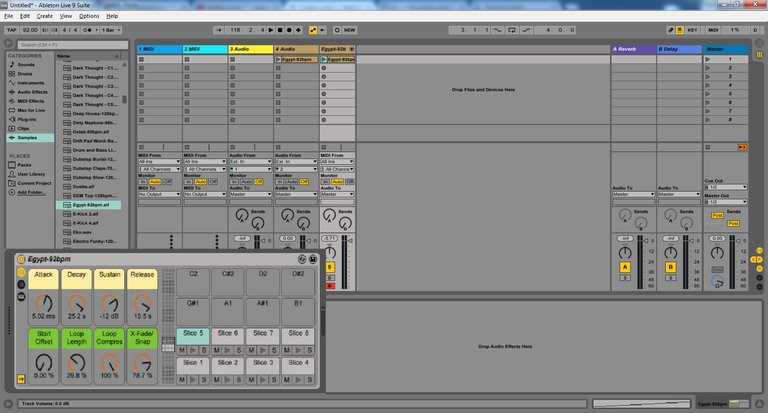Start playback with the transport Play button

pyautogui.click(x=271, y=30)
